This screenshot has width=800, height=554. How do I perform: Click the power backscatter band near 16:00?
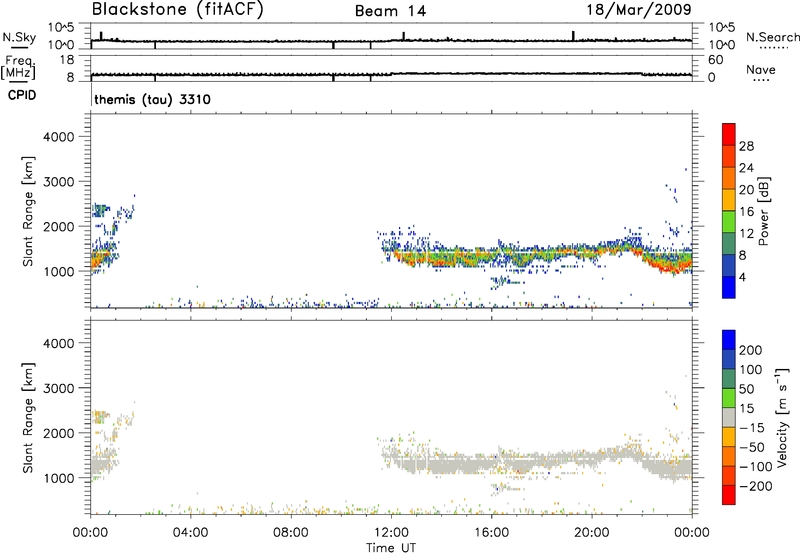tap(491, 255)
